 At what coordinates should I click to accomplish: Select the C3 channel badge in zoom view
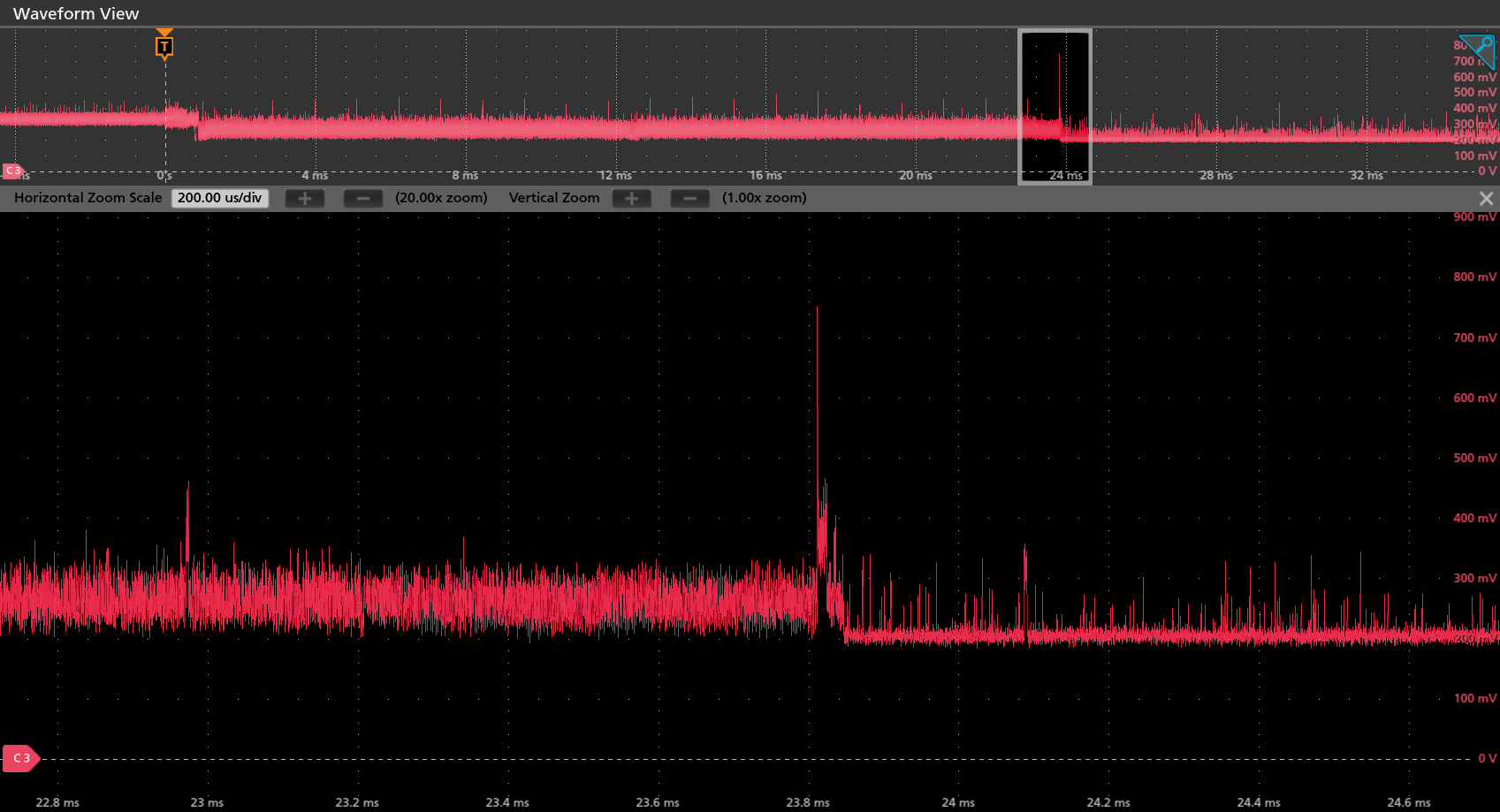[21, 758]
